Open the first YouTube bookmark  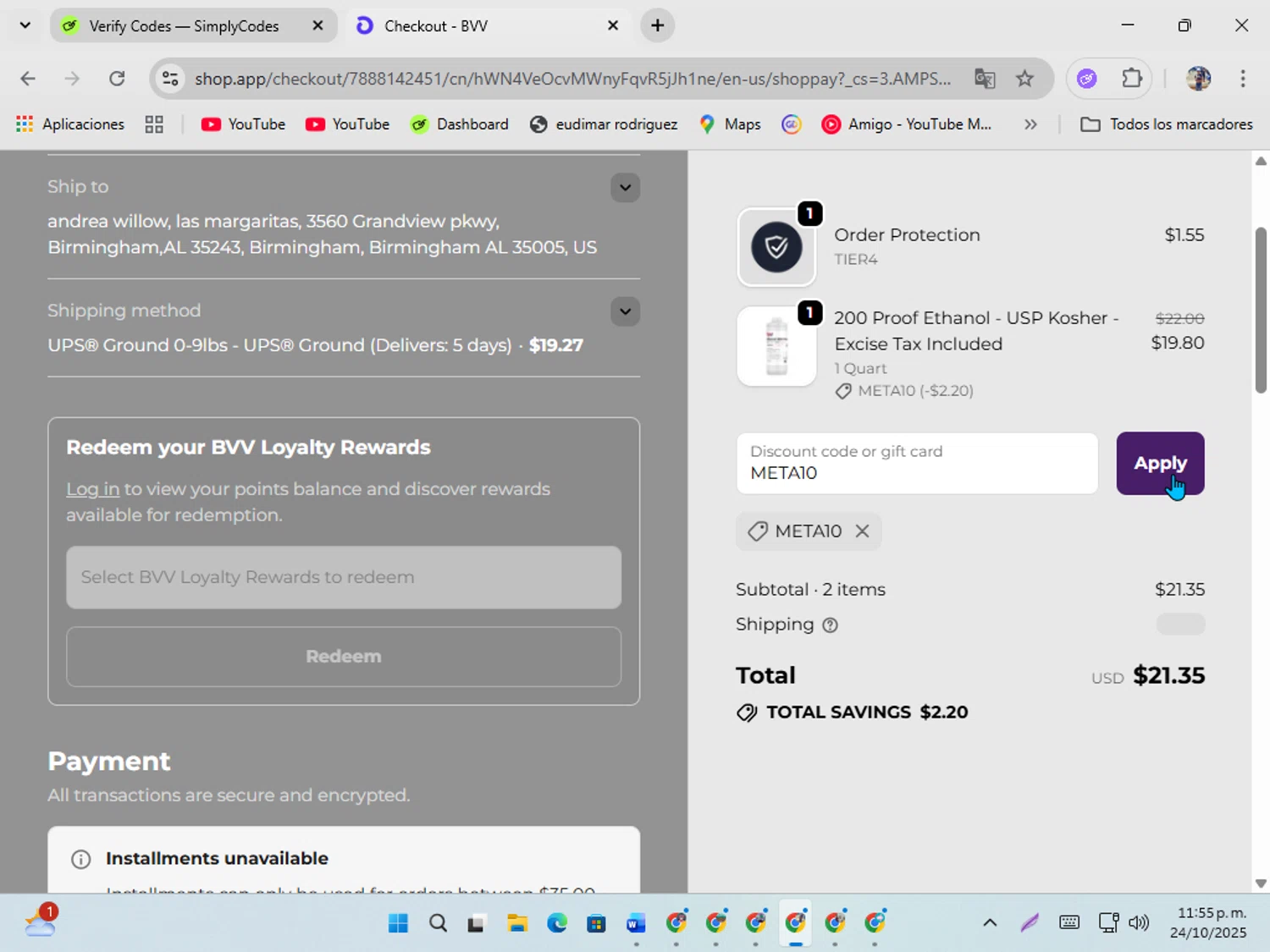pos(243,124)
